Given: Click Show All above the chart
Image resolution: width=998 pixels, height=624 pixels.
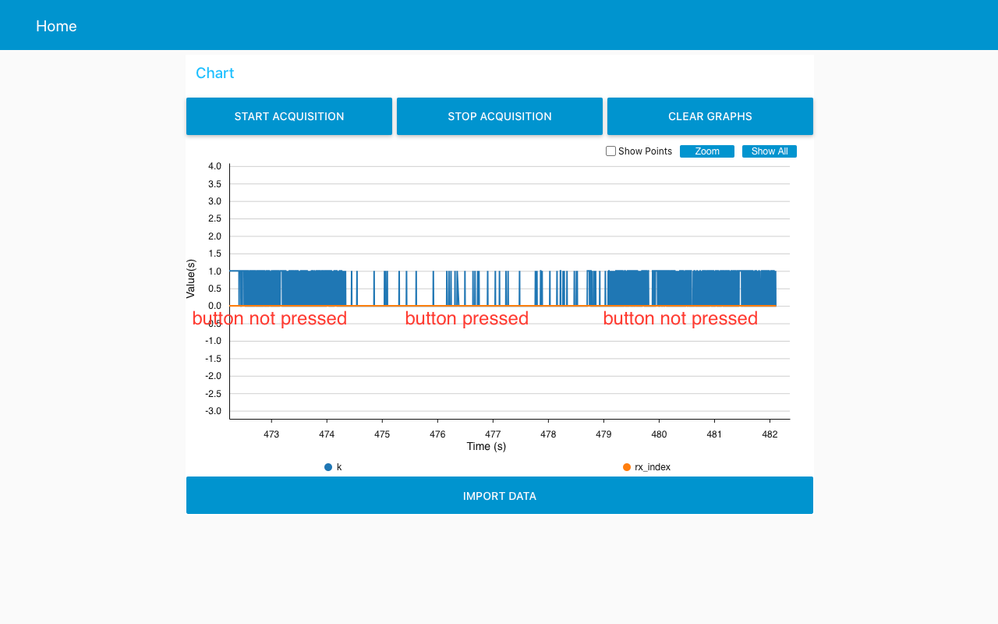Looking at the screenshot, I should coord(769,151).
